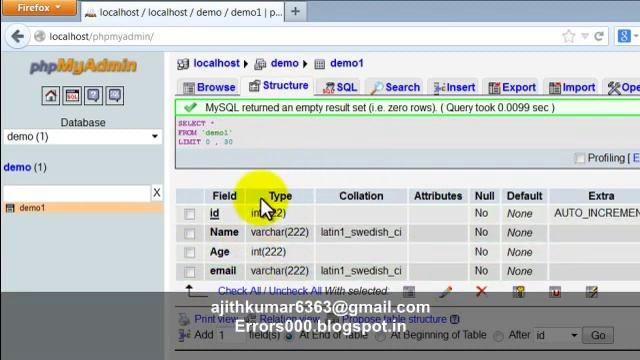Click latin1_swedish_ci collation of email
640x360 pixels.
(x=361, y=271)
